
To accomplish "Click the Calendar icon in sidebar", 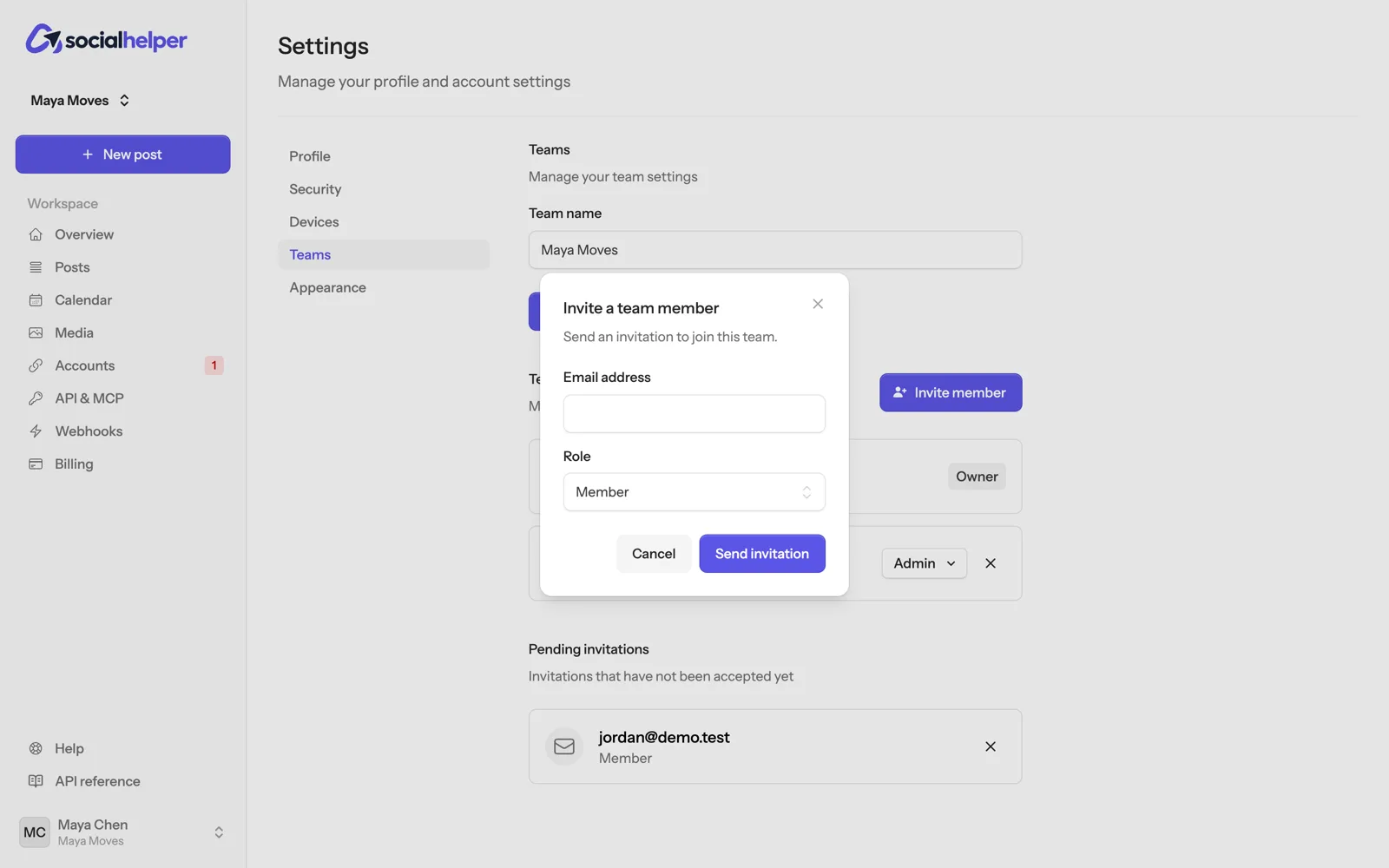I will [36, 300].
